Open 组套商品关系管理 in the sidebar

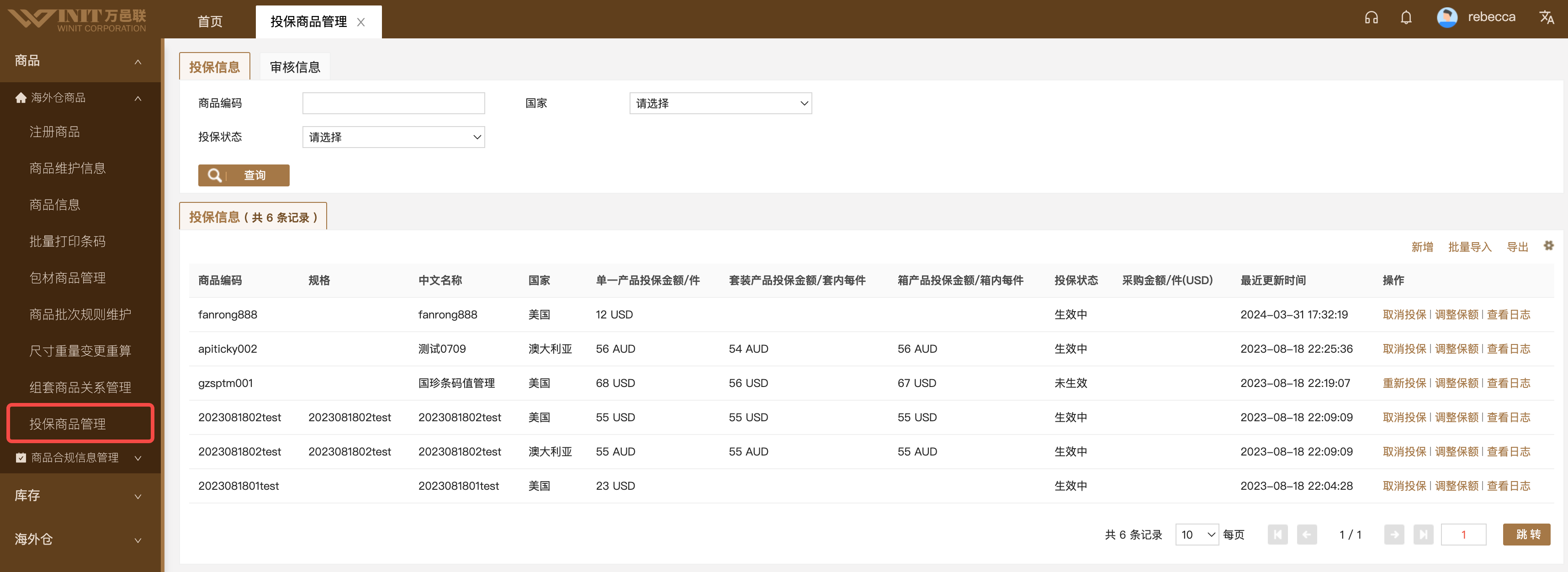[80, 387]
